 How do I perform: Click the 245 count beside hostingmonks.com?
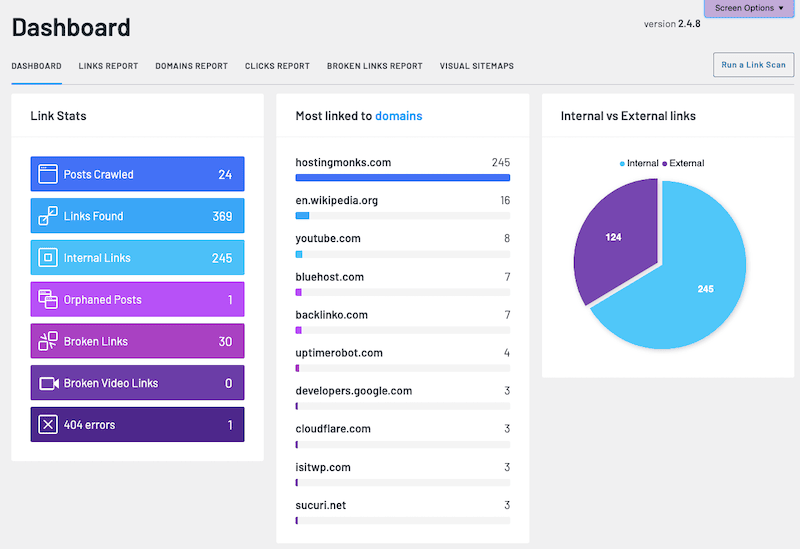(x=501, y=162)
